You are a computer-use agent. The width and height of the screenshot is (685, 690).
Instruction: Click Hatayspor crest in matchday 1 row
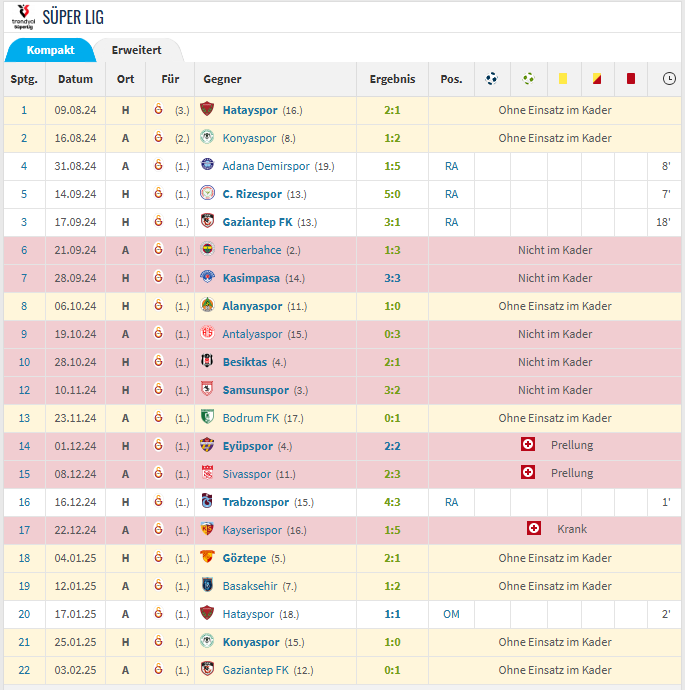pos(207,109)
